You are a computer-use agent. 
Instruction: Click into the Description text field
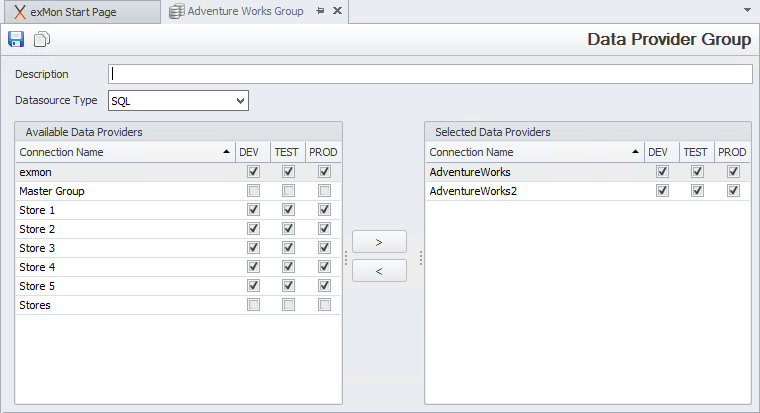point(430,74)
